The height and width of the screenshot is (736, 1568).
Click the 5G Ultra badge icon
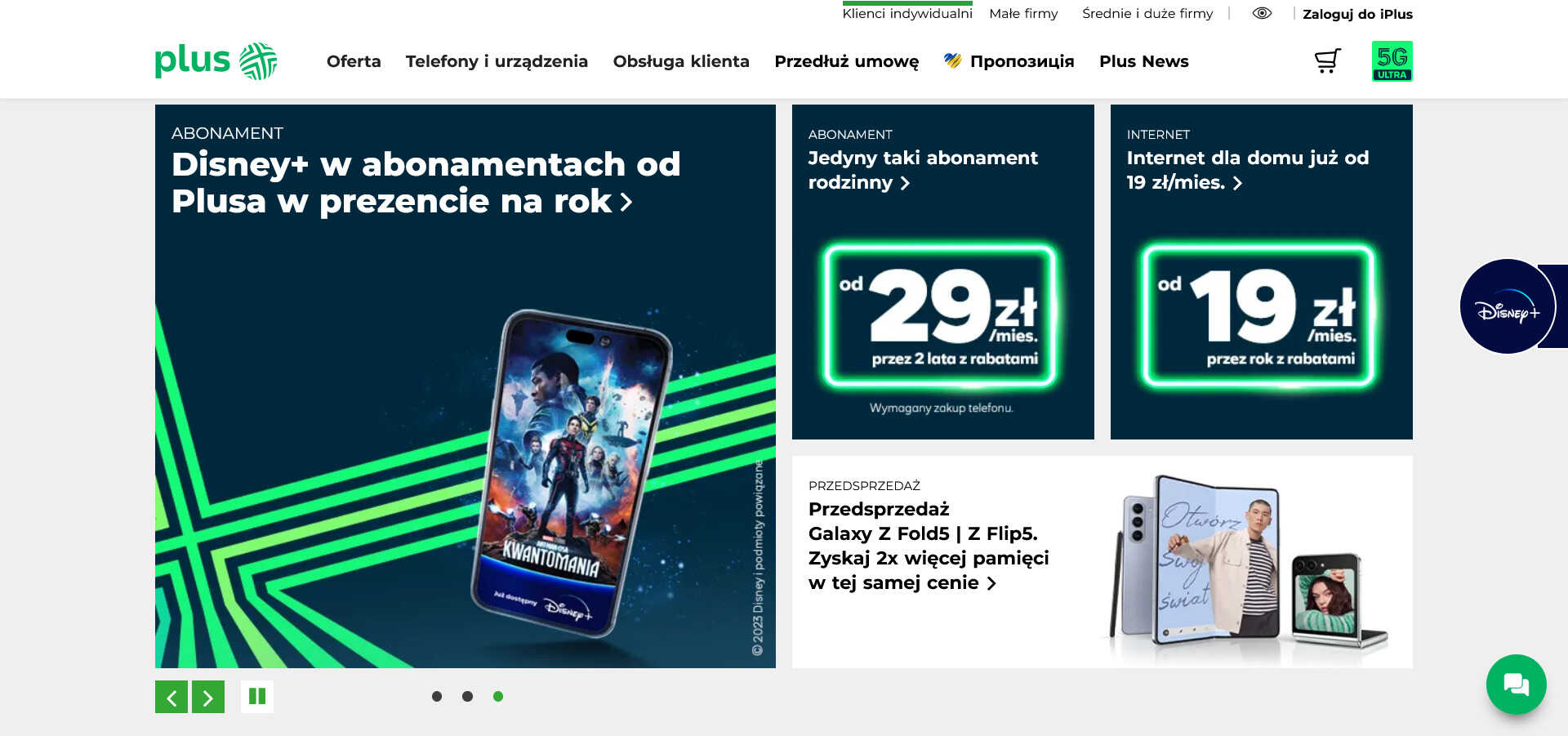pos(1392,61)
